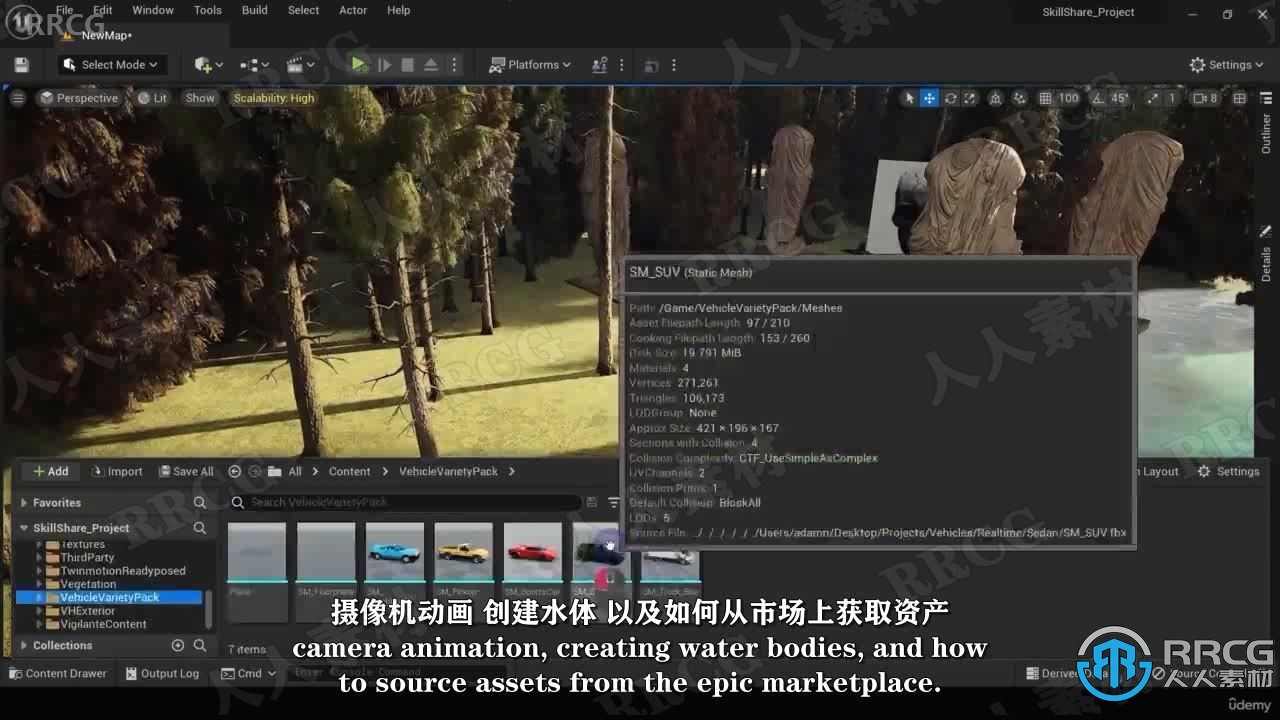Add a new collection plus icon
This screenshot has height=720, width=1280.
(x=178, y=646)
